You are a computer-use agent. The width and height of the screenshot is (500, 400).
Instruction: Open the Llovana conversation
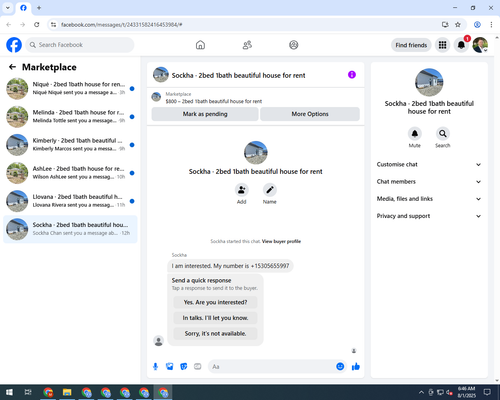(x=70, y=201)
